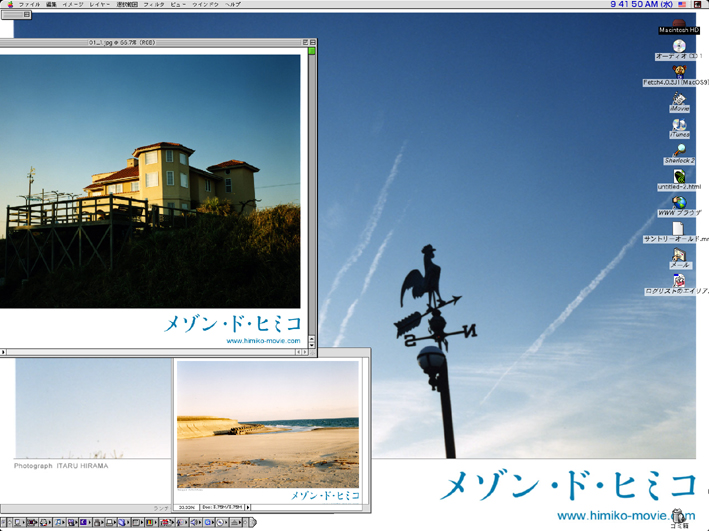Open the eject module in Control Strip
The height and width of the screenshot is (531, 709).
(x=234, y=522)
